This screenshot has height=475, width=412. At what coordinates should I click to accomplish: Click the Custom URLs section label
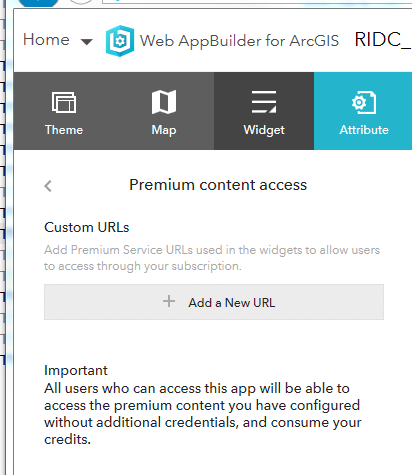coord(86,227)
